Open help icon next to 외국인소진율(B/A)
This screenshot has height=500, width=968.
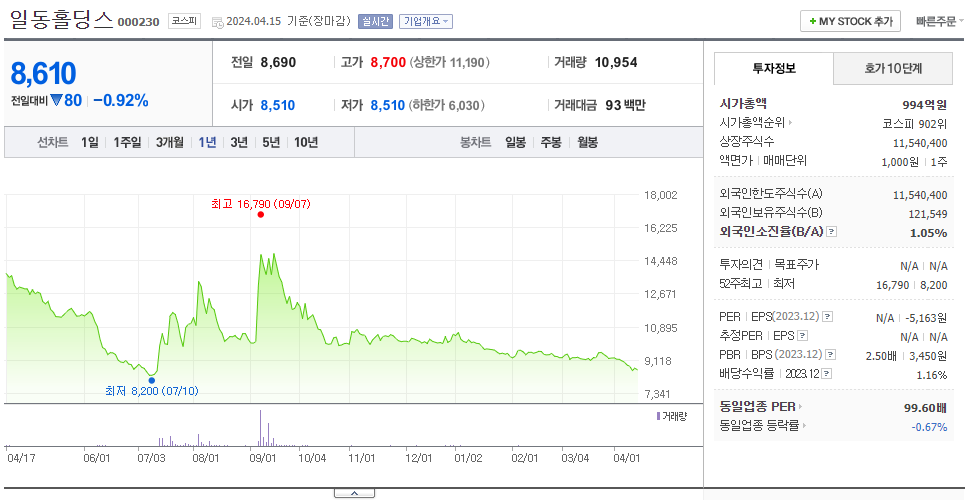(x=832, y=232)
